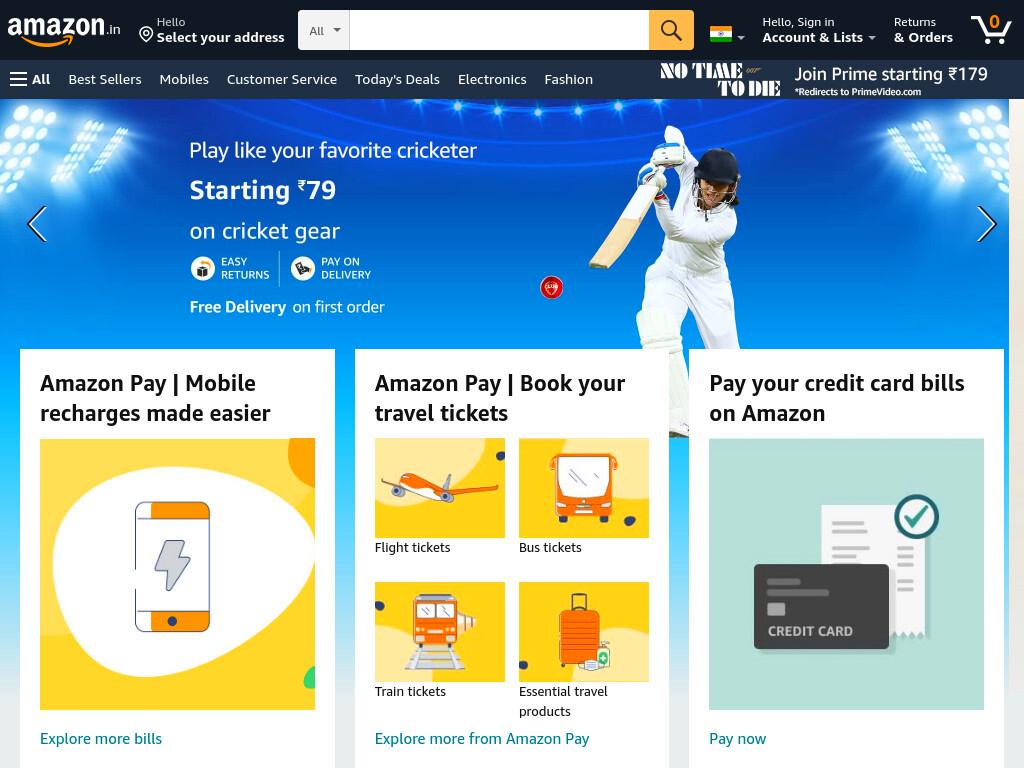Click the Amazon.in logo
This screenshot has width=1024, height=768.
point(63,30)
